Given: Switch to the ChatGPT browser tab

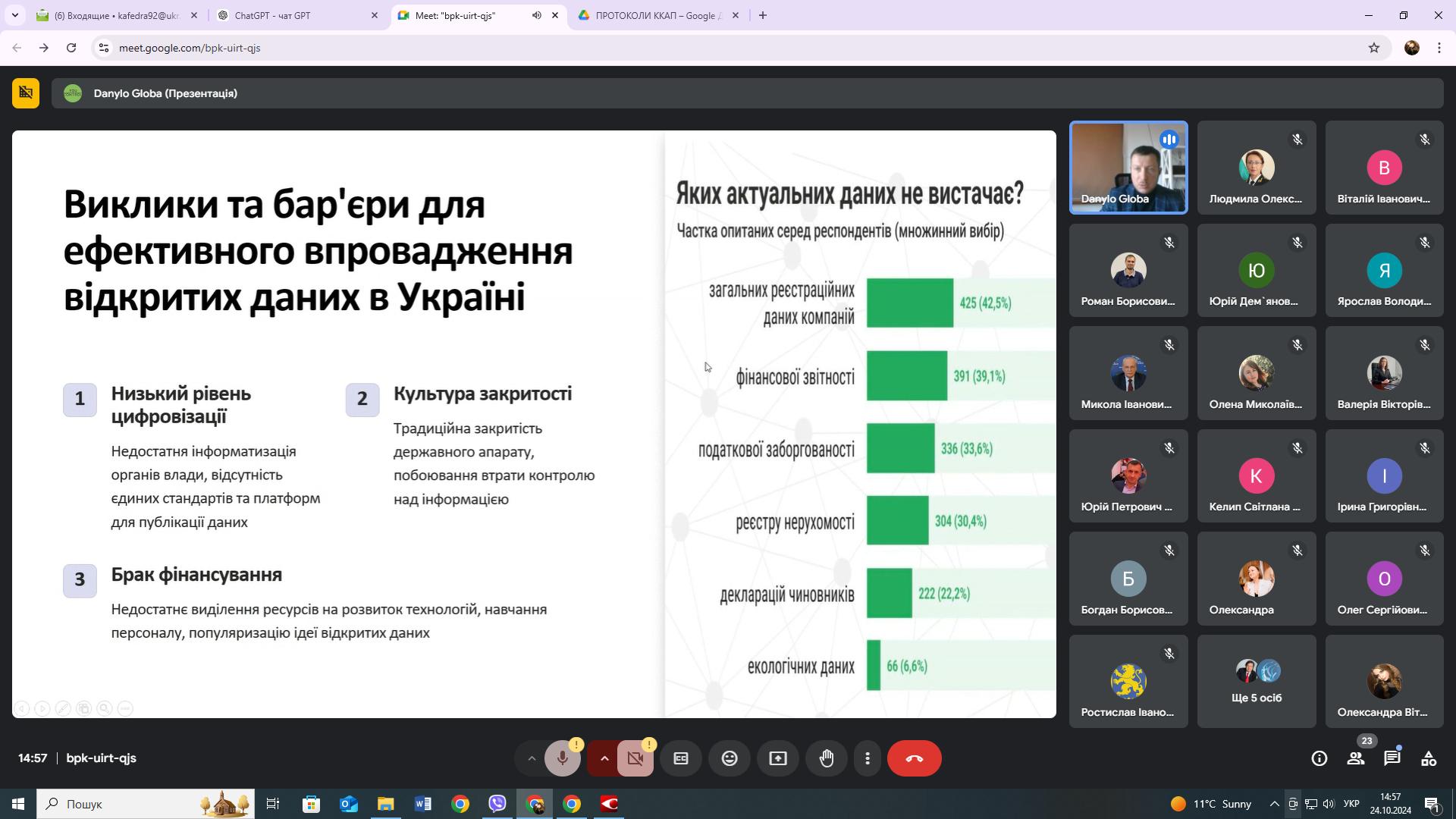Looking at the screenshot, I should (296, 15).
